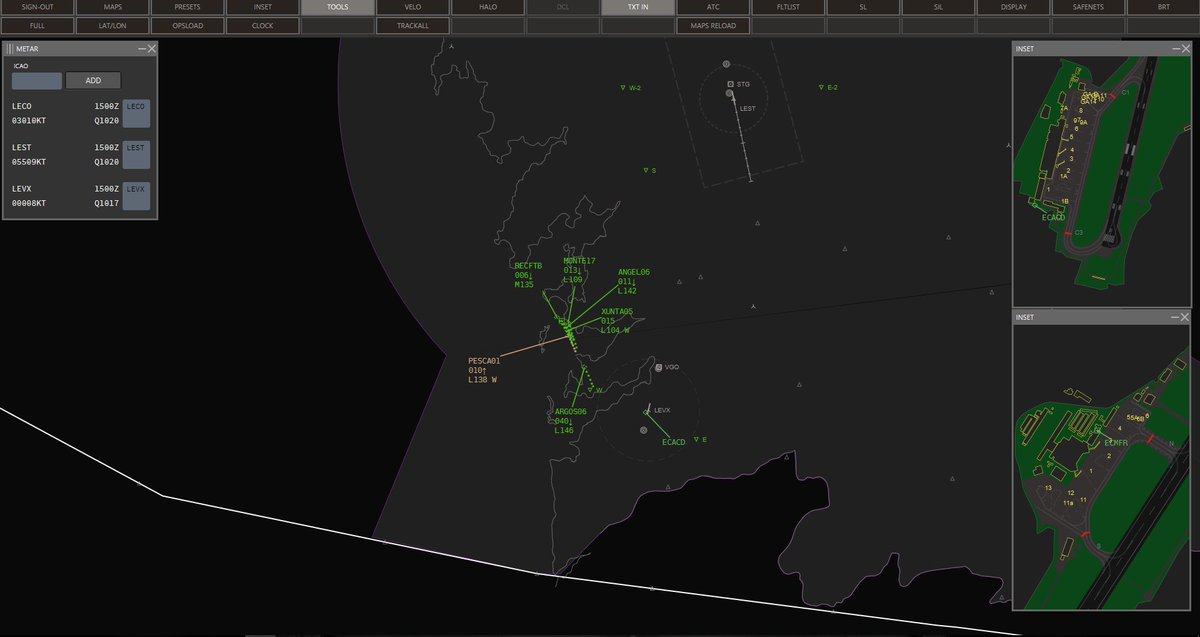Click the ICAO input field
Screen dimensions: 1200x637
coord(37,81)
